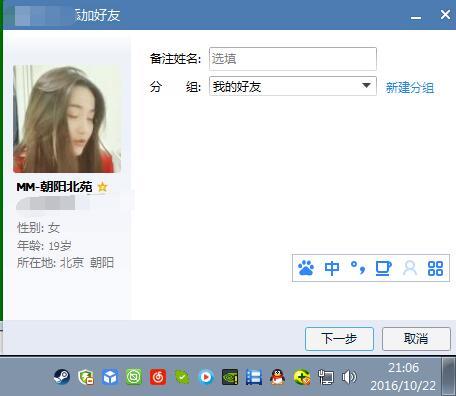The width and height of the screenshot is (456, 396).
Task: Click the 新建分组 link
Action: point(410,88)
